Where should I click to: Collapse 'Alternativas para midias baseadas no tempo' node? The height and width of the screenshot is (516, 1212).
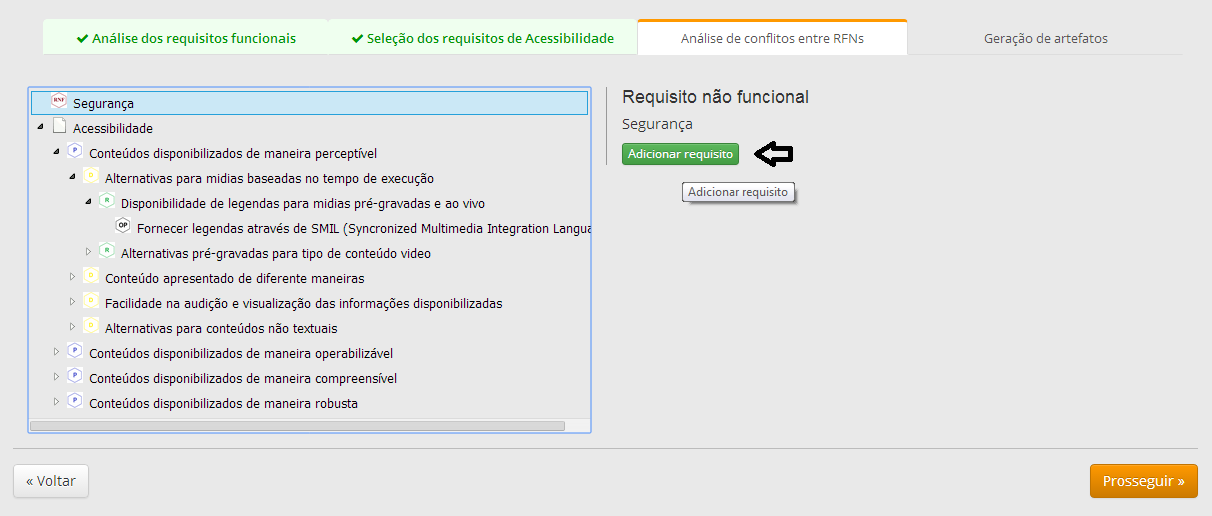[x=72, y=178]
